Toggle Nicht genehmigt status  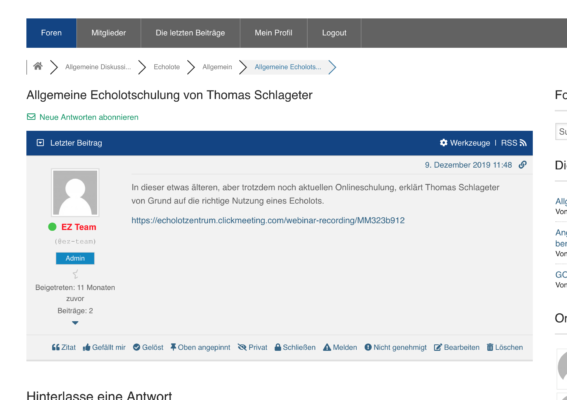click(396, 347)
